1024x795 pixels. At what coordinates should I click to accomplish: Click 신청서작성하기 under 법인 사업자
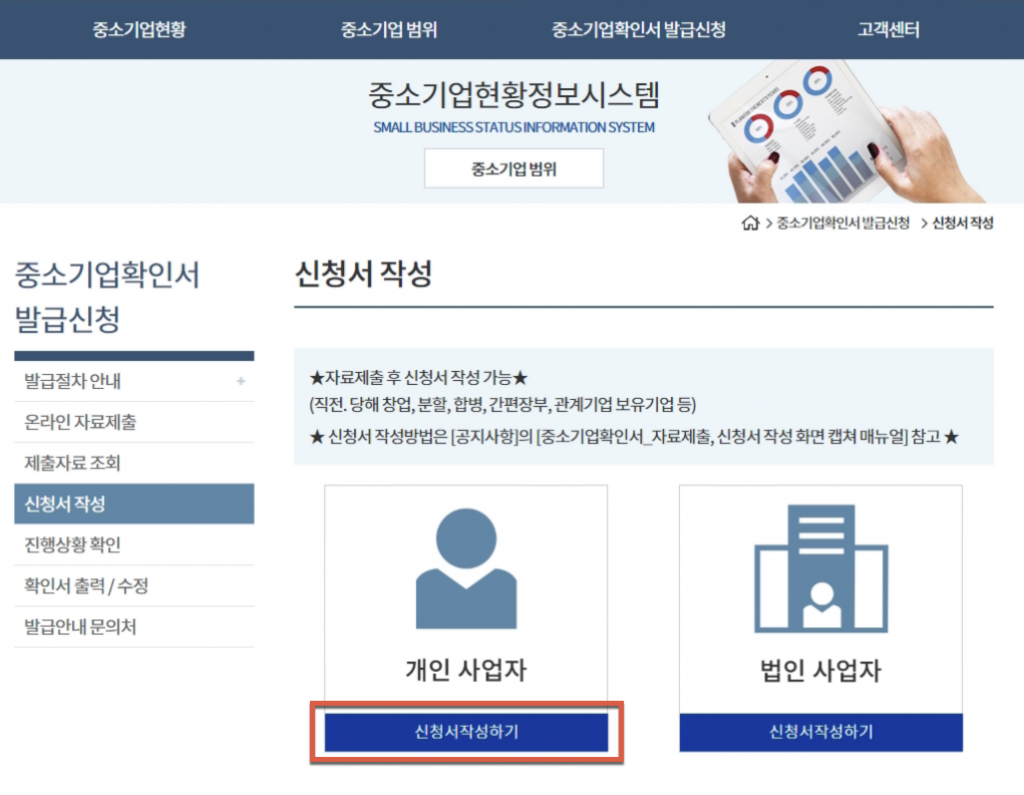click(820, 732)
